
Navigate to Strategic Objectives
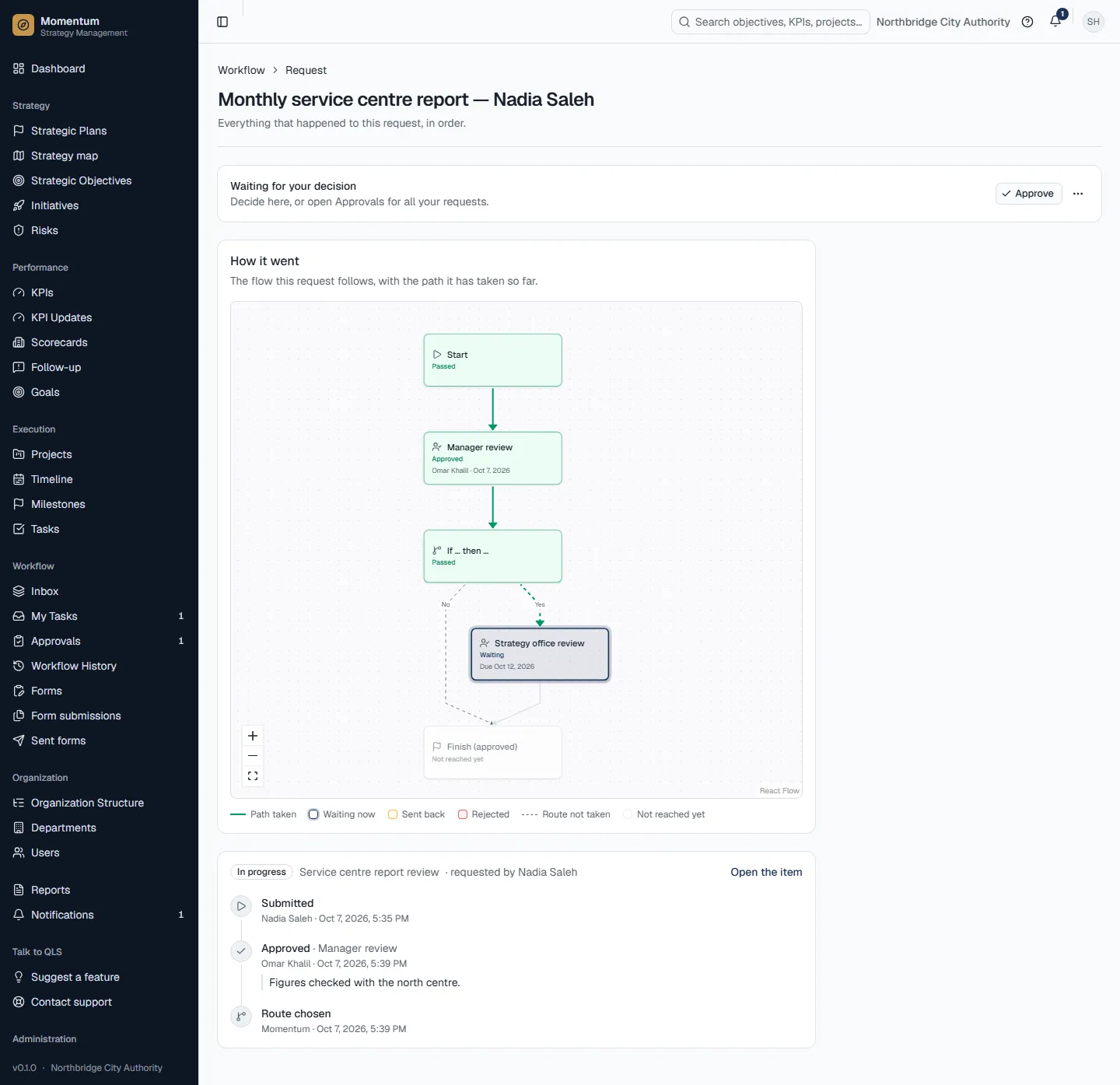pyautogui.click(x=99, y=180)
